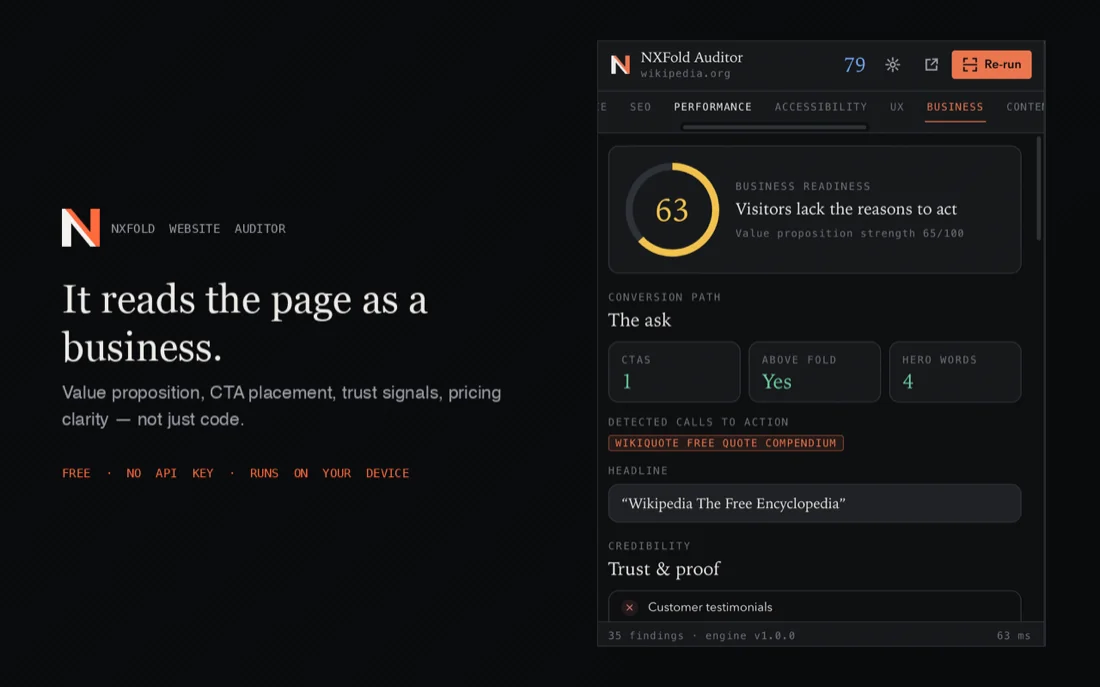The width and height of the screenshot is (1100, 687).
Task: Select the Business tab
Action: tap(955, 107)
